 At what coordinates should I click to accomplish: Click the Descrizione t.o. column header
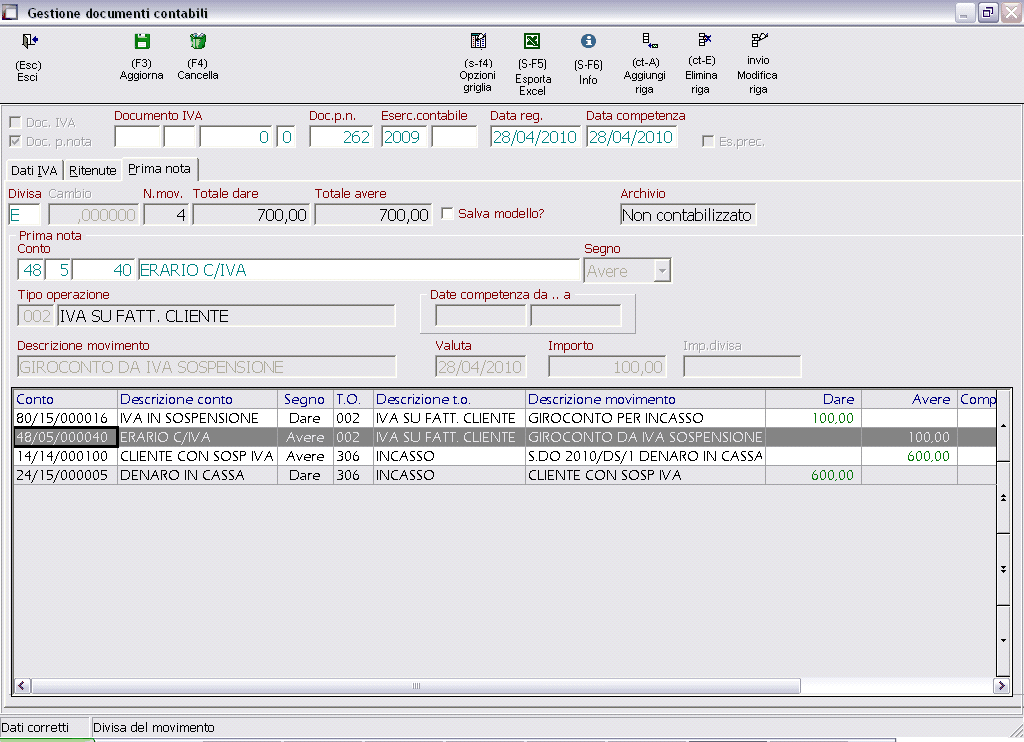click(x=449, y=399)
